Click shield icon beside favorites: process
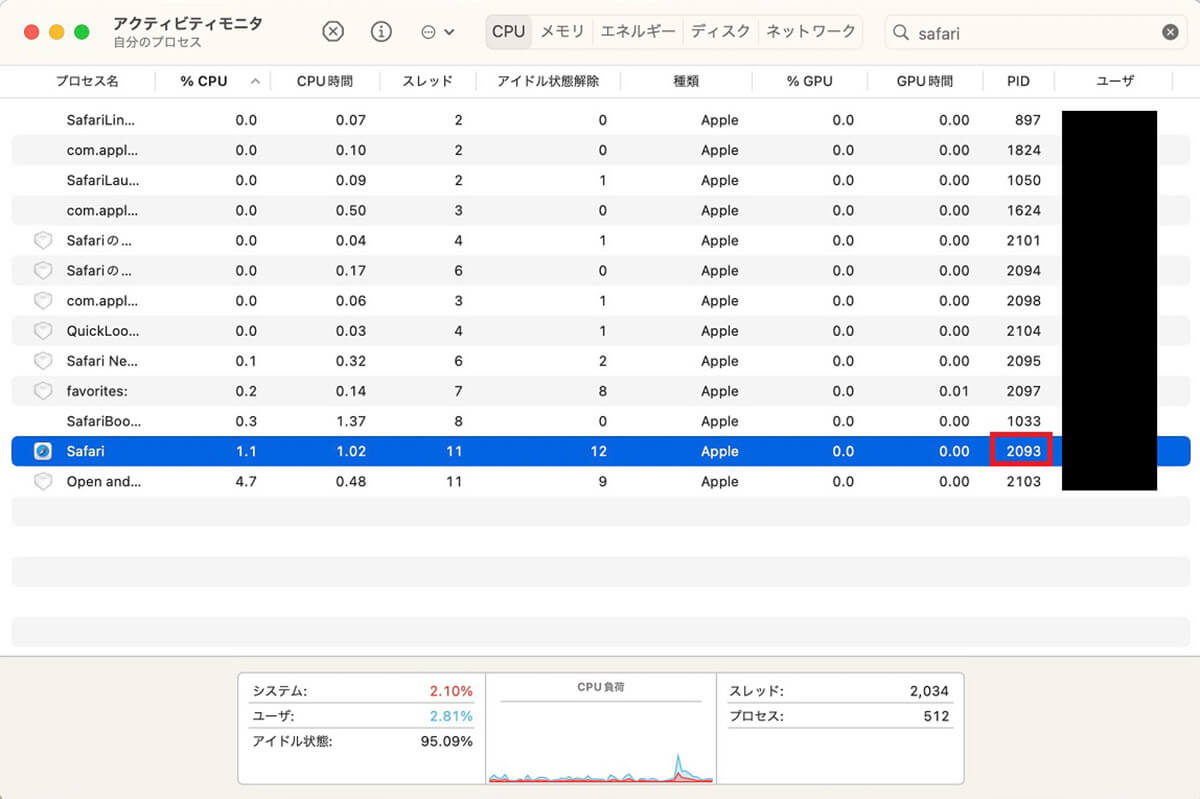The width and height of the screenshot is (1200, 799). [43, 390]
